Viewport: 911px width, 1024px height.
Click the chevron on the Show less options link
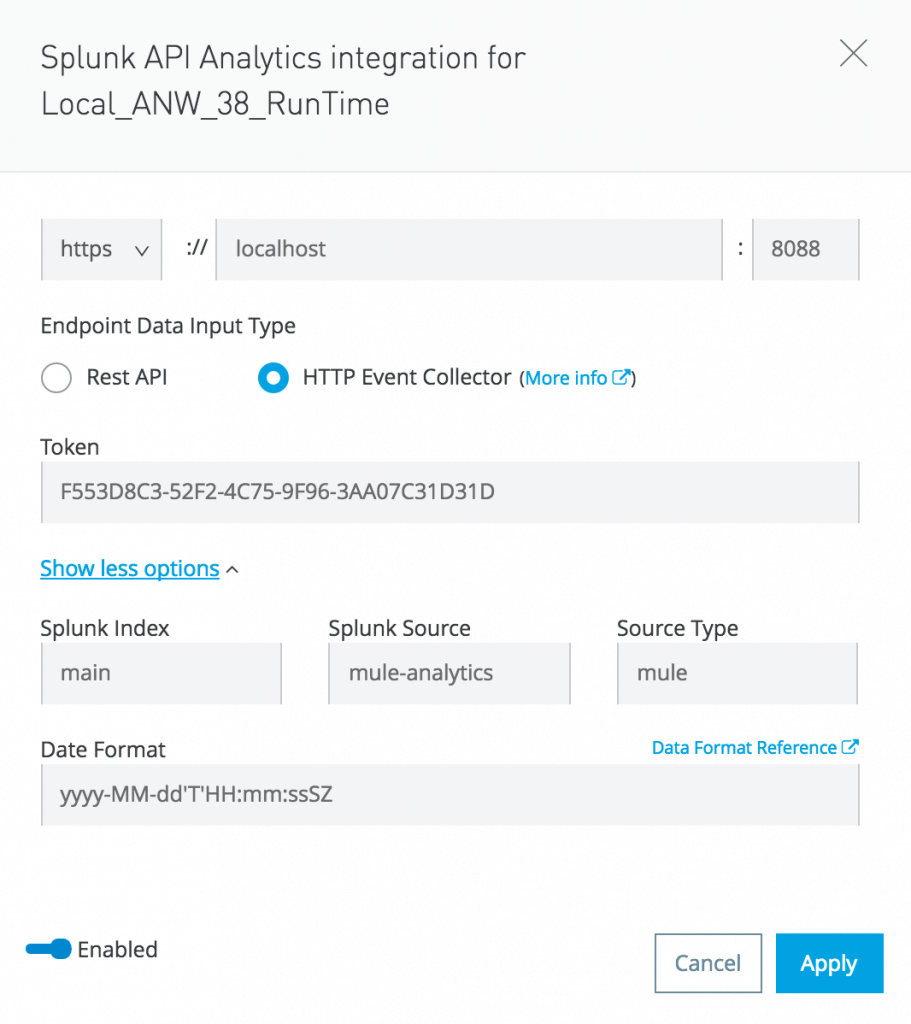click(232, 568)
